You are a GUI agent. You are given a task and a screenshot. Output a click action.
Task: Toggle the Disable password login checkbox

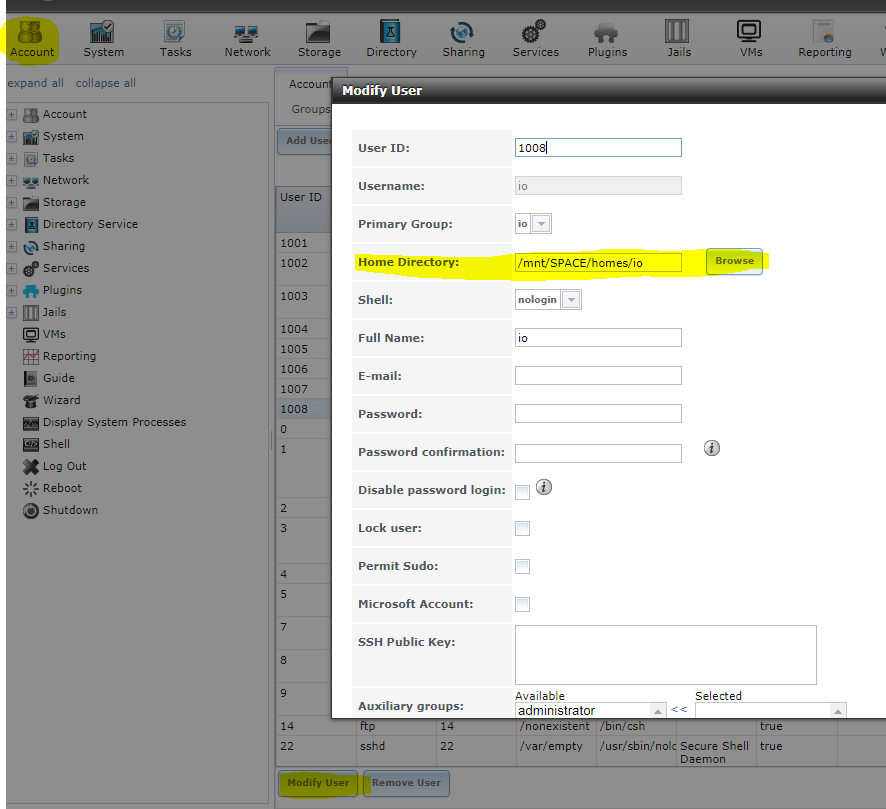[x=522, y=492]
